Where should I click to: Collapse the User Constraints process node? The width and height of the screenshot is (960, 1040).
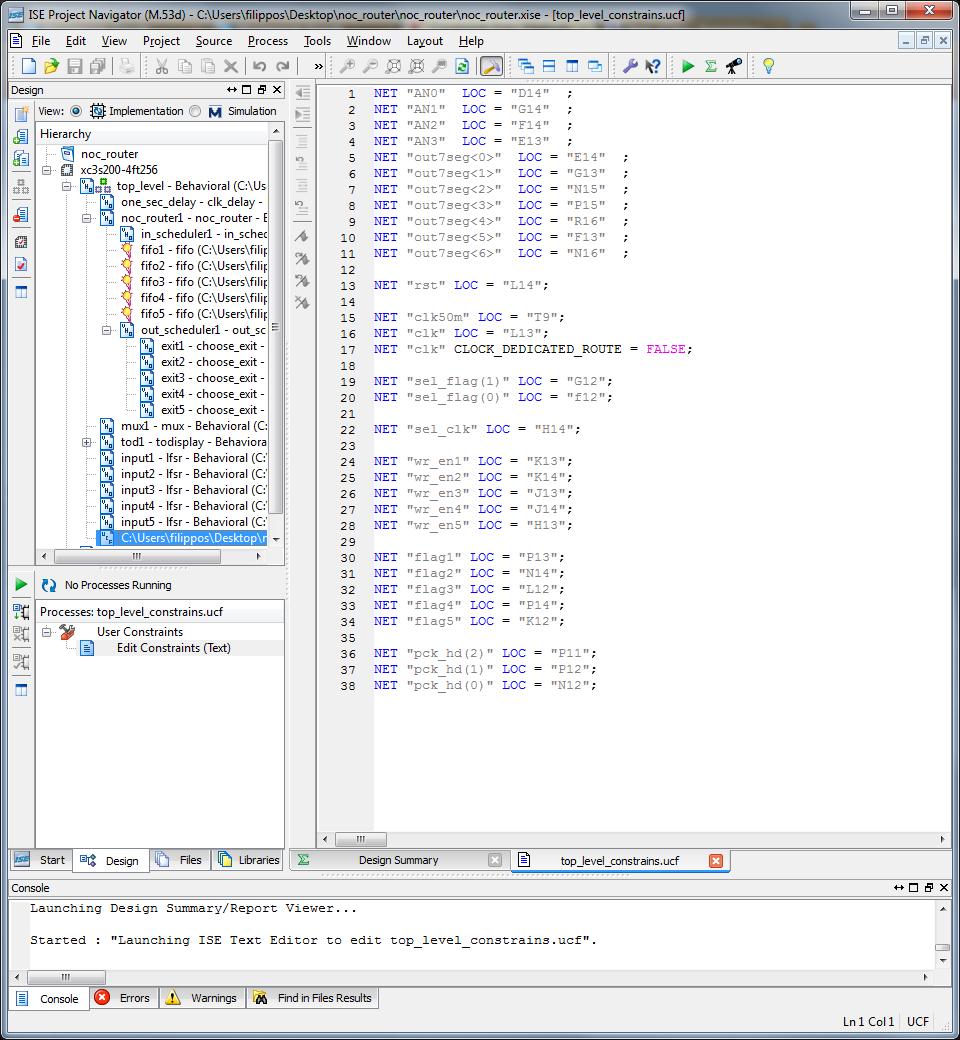(x=46, y=632)
